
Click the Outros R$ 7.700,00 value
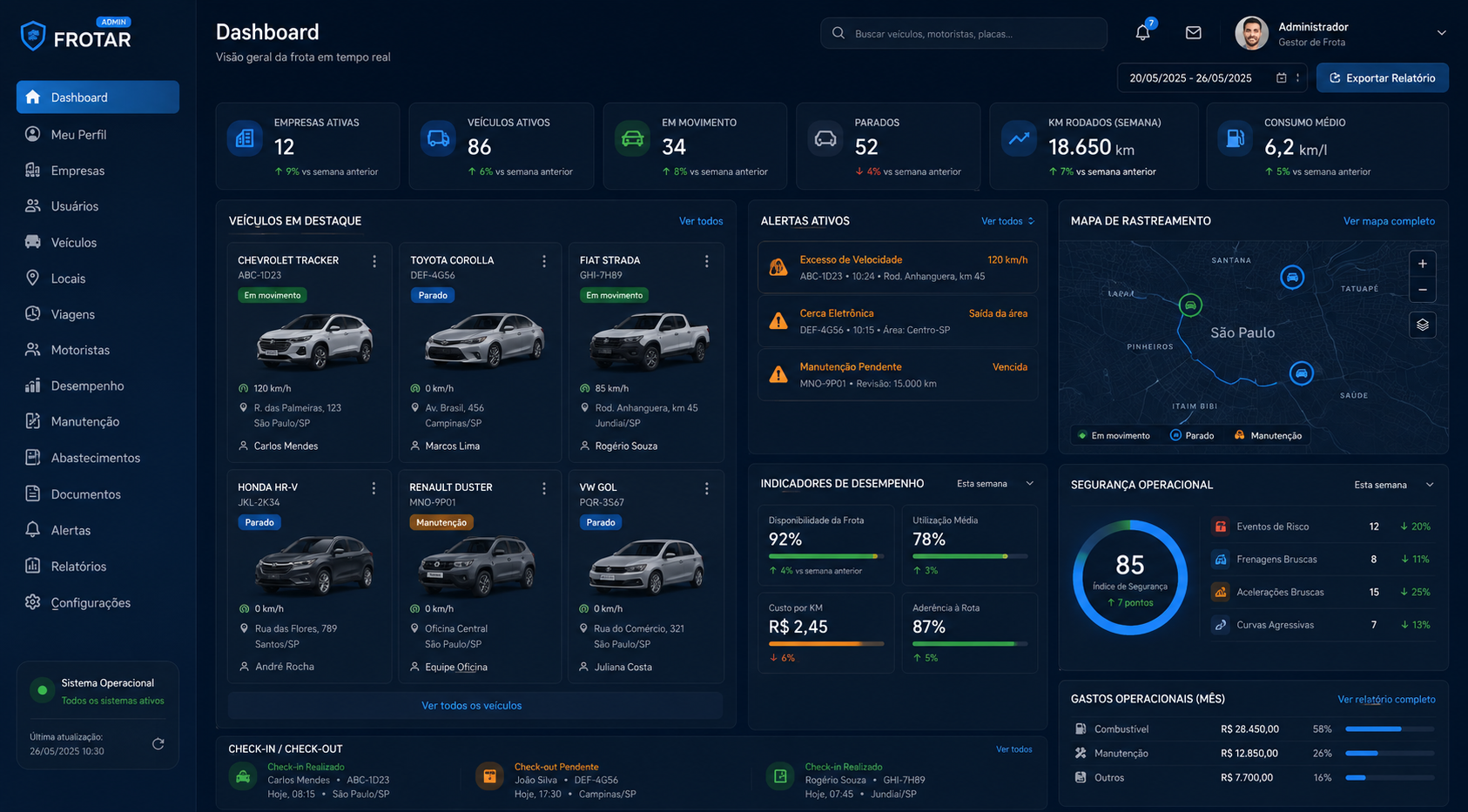pyautogui.click(x=1247, y=778)
